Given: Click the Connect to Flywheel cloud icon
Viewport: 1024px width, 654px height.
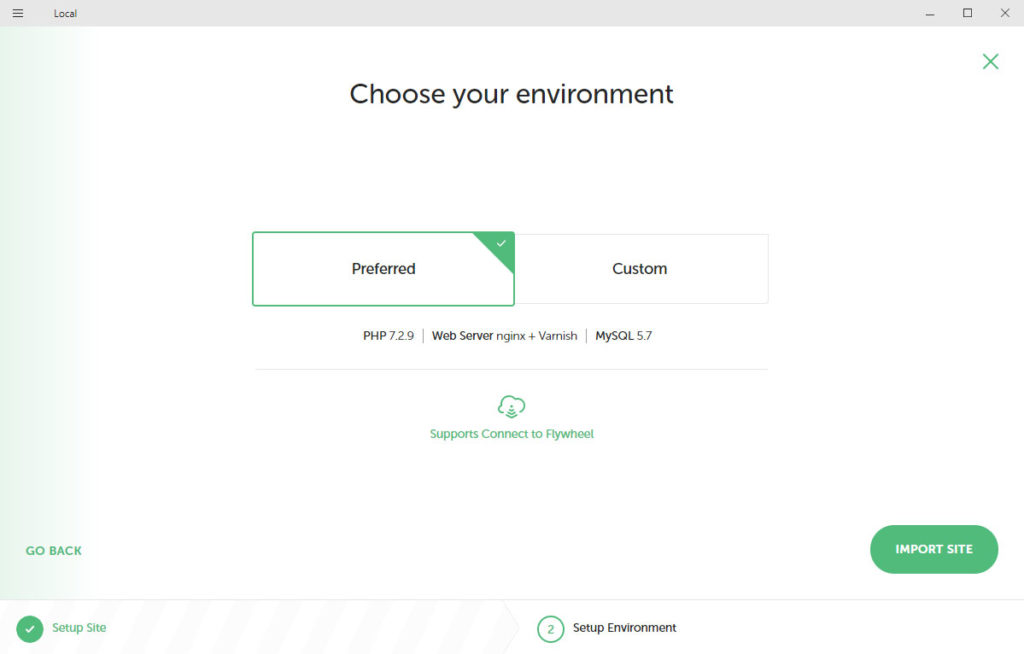Looking at the screenshot, I should (511, 406).
